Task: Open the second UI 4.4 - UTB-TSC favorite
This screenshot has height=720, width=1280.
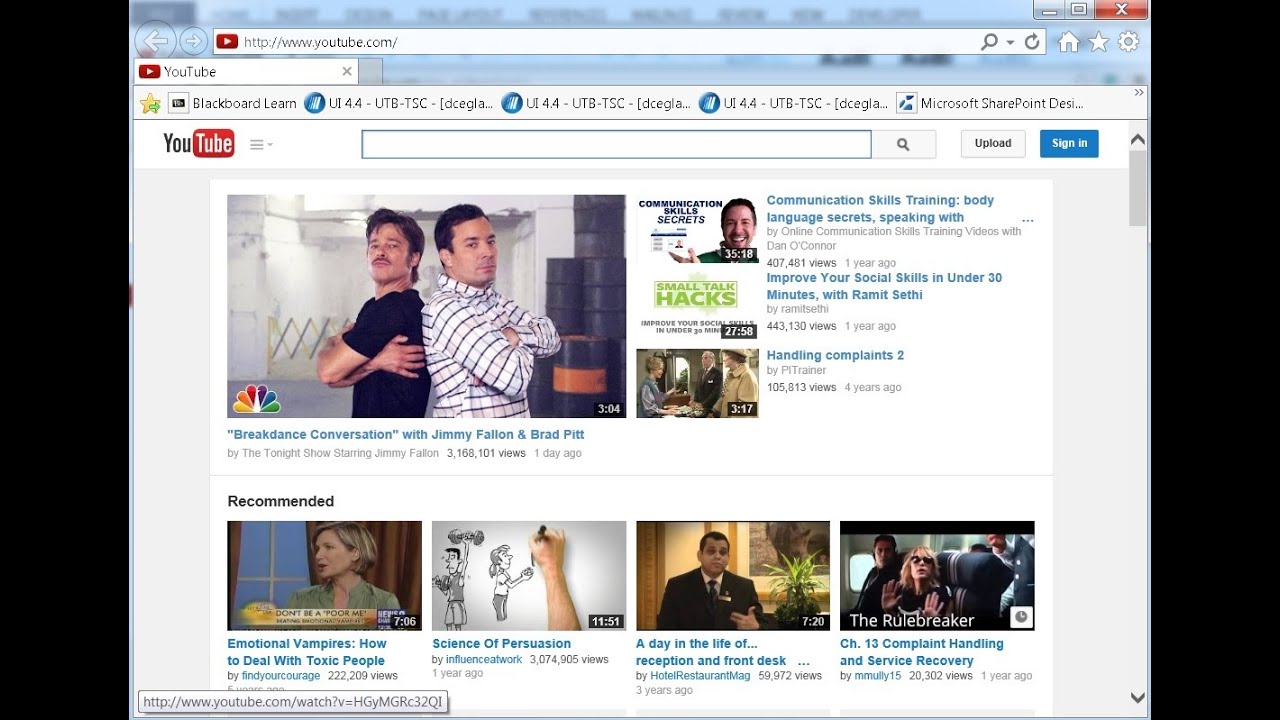Action: pyautogui.click(x=596, y=103)
